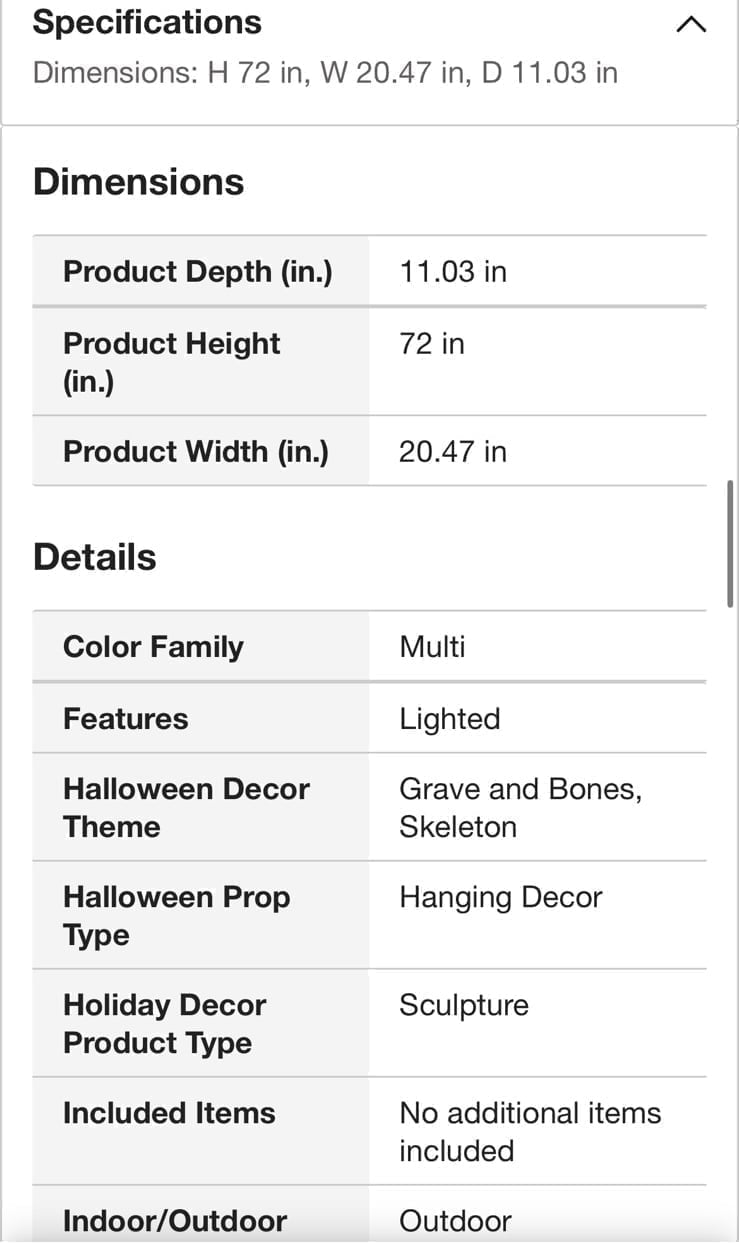The height and width of the screenshot is (1245, 739).
Task: Select the Product Height (in.) label
Action: pos(172,362)
